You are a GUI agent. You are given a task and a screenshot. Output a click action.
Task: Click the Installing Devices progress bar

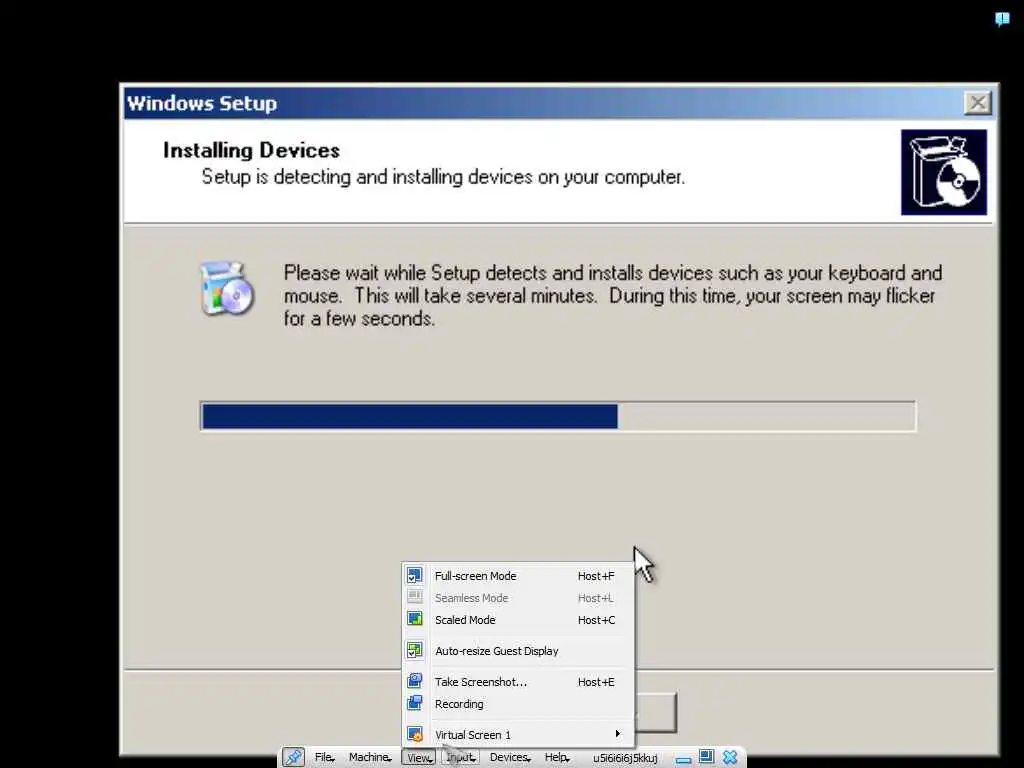[558, 417]
